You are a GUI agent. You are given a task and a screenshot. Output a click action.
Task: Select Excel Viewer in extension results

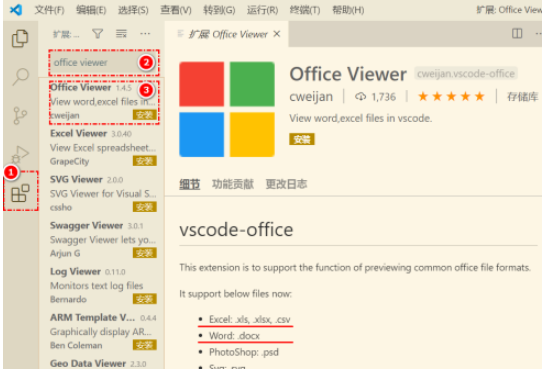(x=103, y=148)
